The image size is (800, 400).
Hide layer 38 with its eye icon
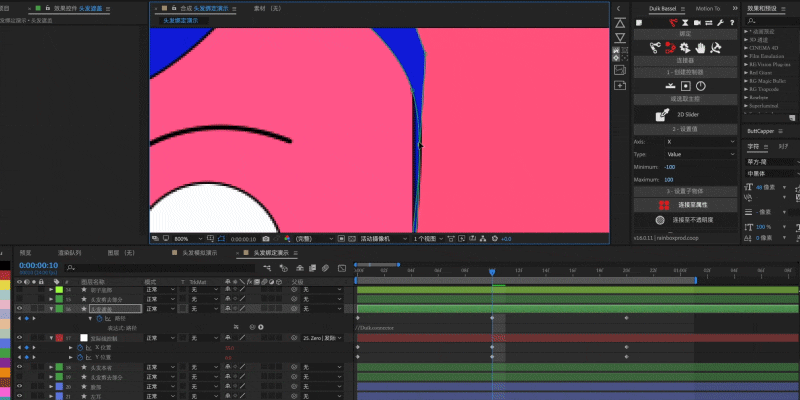pyautogui.click(x=19, y=367)
